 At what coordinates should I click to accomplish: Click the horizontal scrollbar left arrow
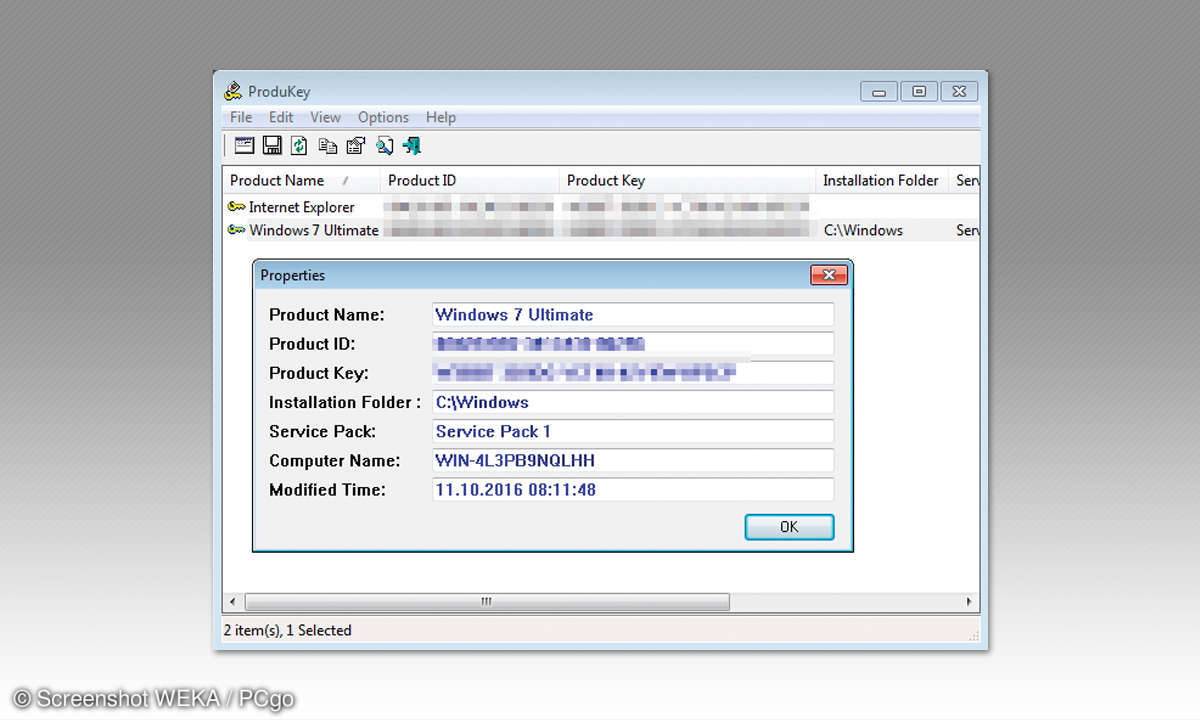coord(233,602)
